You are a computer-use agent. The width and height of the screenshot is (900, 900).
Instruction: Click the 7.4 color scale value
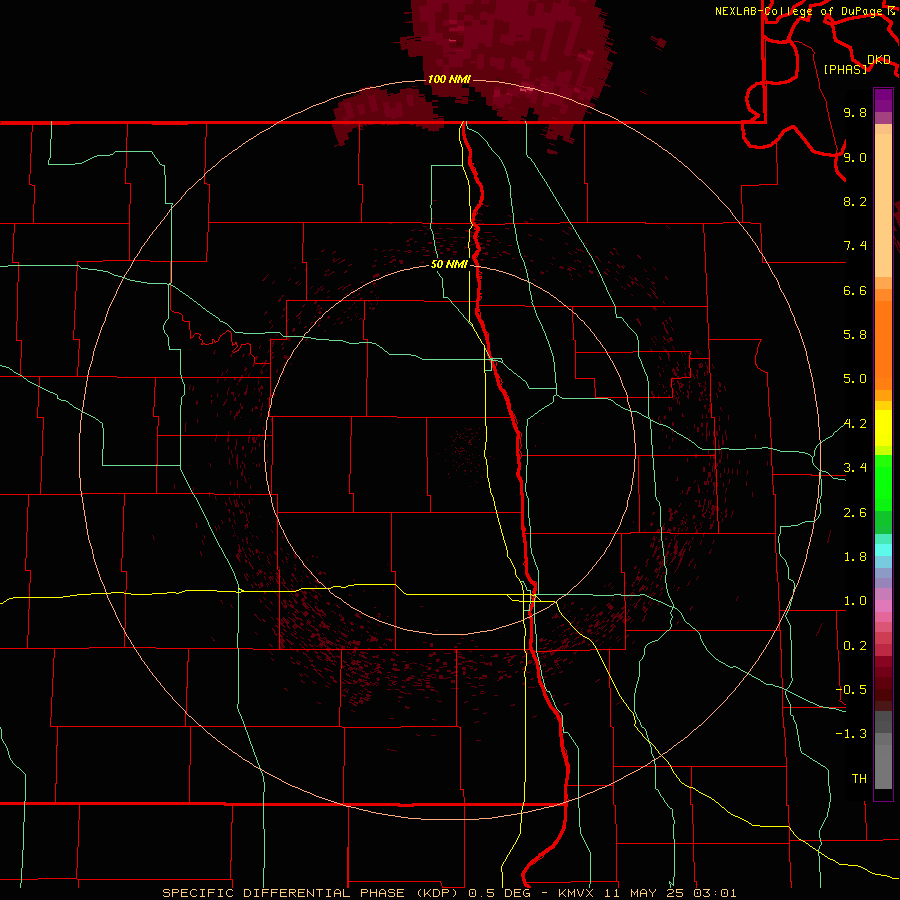(855, 246)
